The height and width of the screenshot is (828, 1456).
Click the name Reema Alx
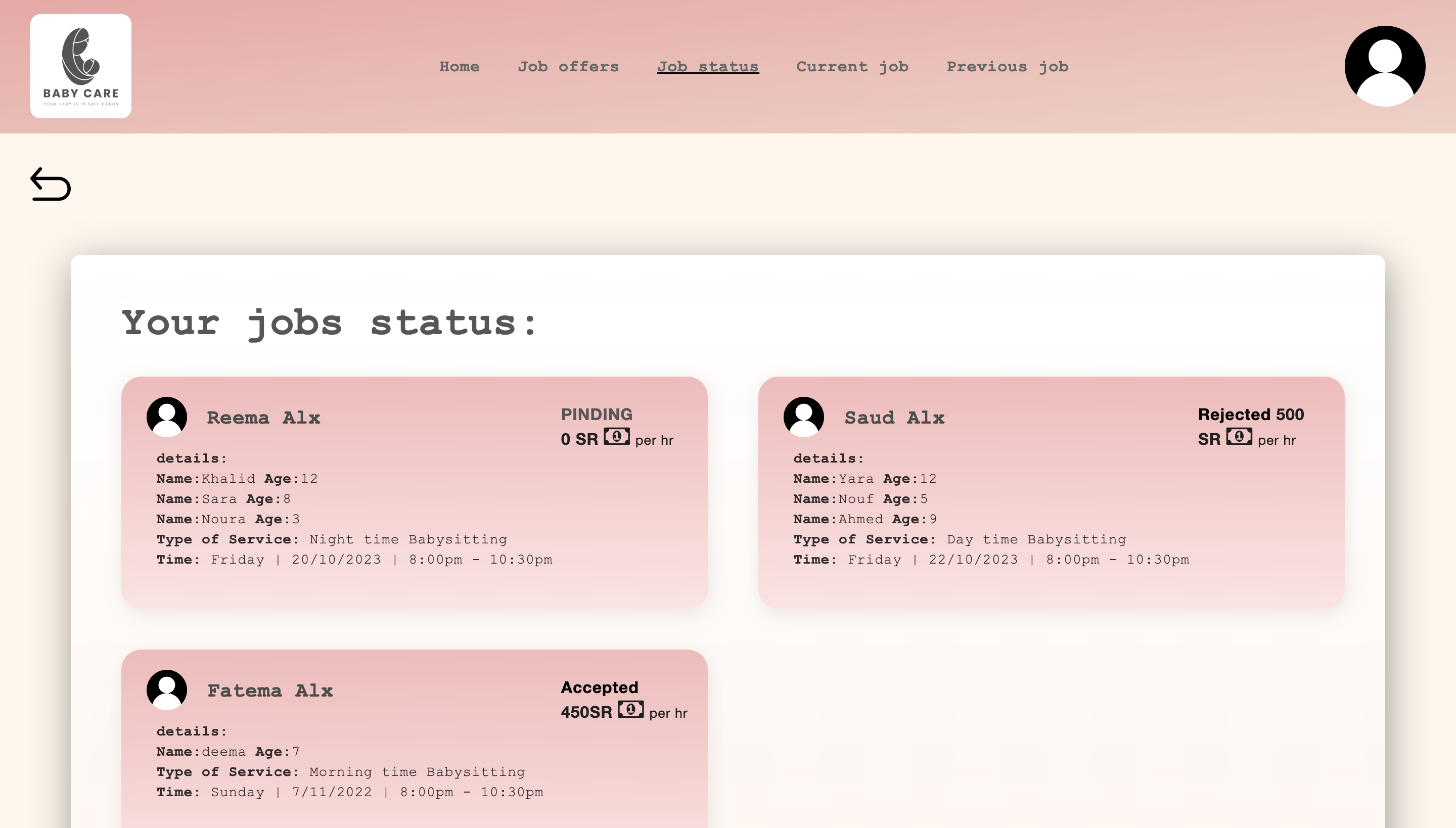click(263, 418)
